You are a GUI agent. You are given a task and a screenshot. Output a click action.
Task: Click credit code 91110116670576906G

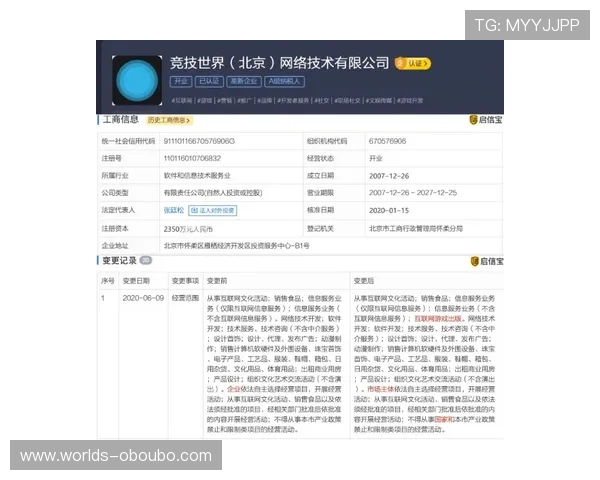199,141
